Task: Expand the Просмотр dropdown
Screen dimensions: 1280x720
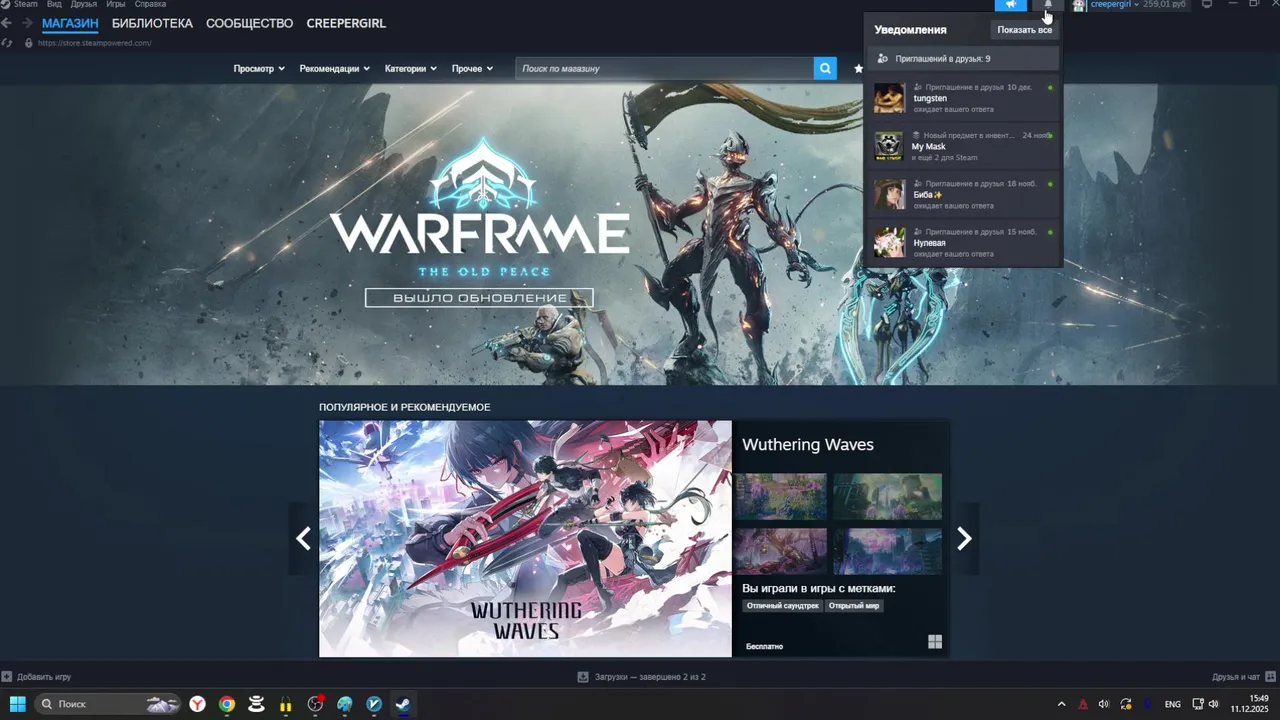Action: pyautogui.click(x=259, y=69)
